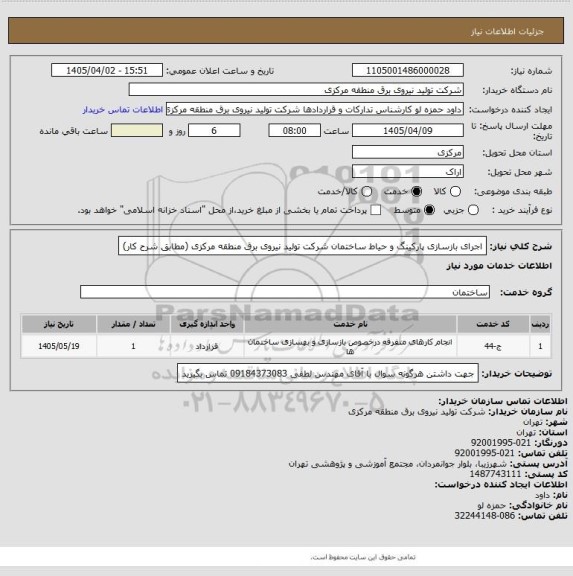Click the buyer notes field with phone 09184373083
The image size is (573, 576).
coord(328,373)
